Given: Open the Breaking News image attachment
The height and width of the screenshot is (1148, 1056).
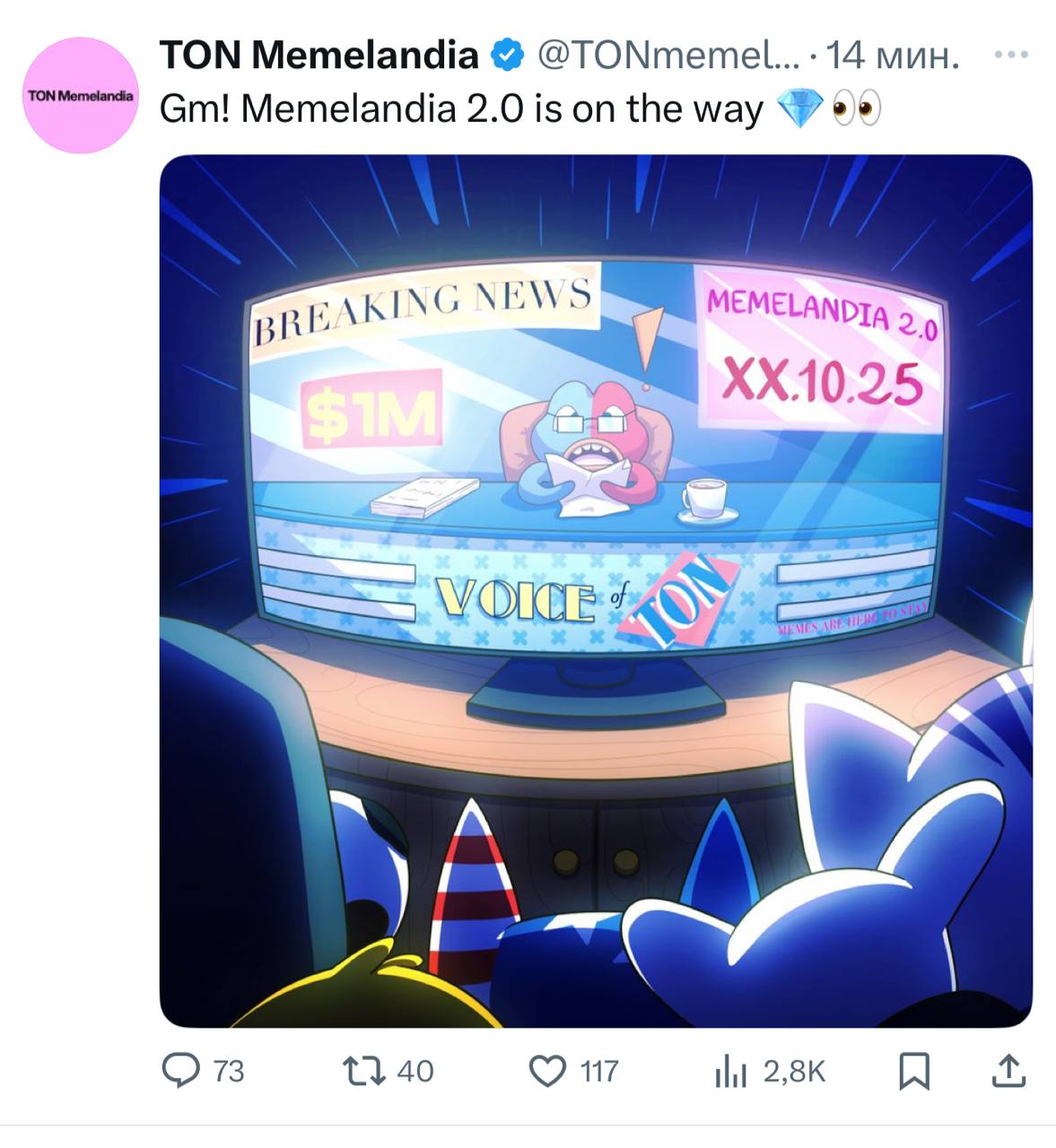Looking at the screenshot, I should point(596,591).
